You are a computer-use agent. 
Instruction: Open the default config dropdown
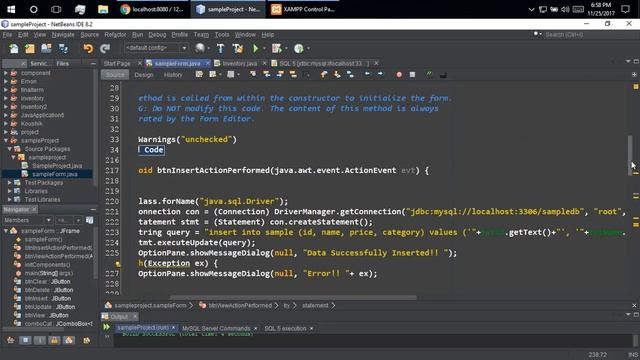[x=156, y=48]
